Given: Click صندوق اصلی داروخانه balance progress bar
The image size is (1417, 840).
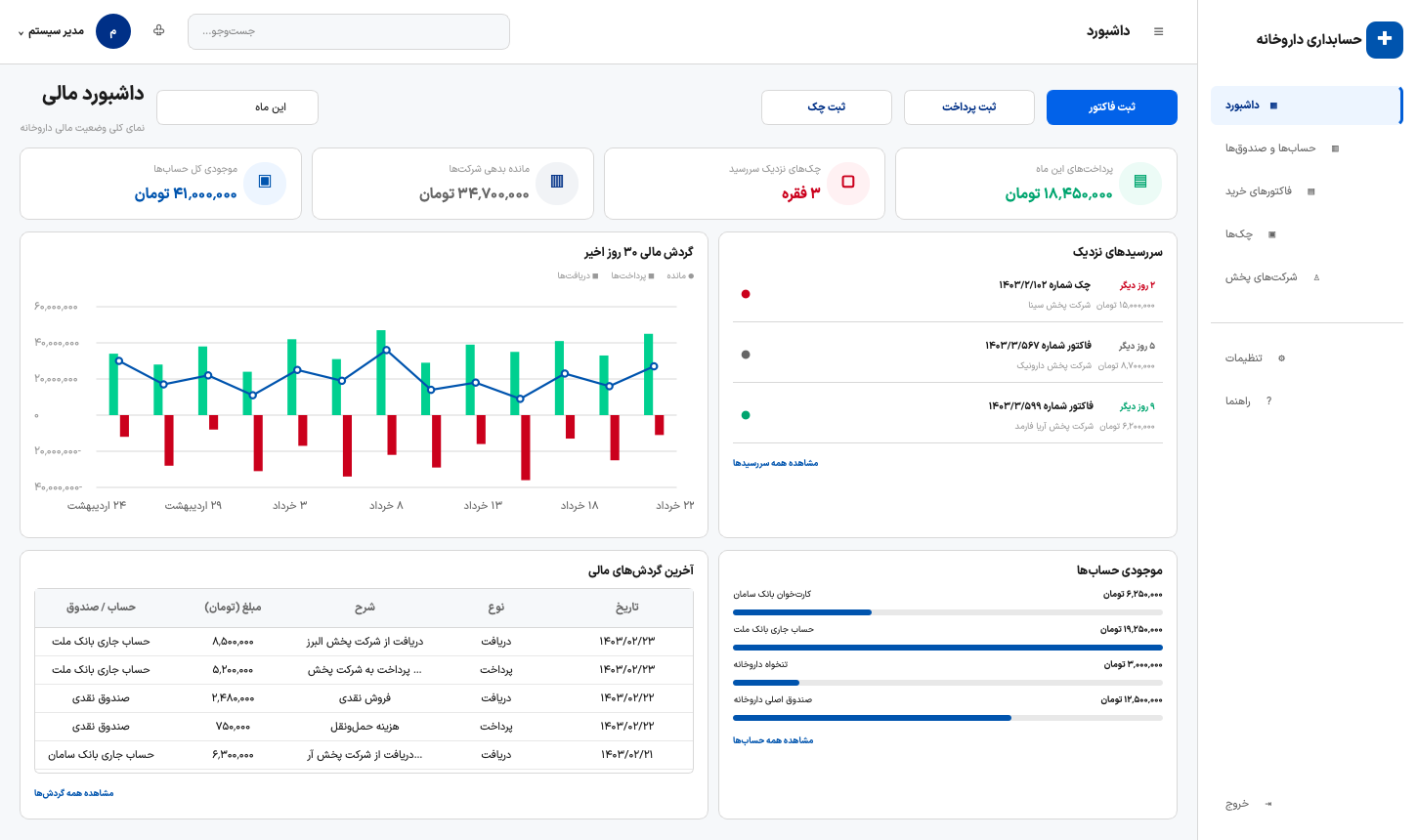Looking at the screenshot, I should [x=948, y=718].
